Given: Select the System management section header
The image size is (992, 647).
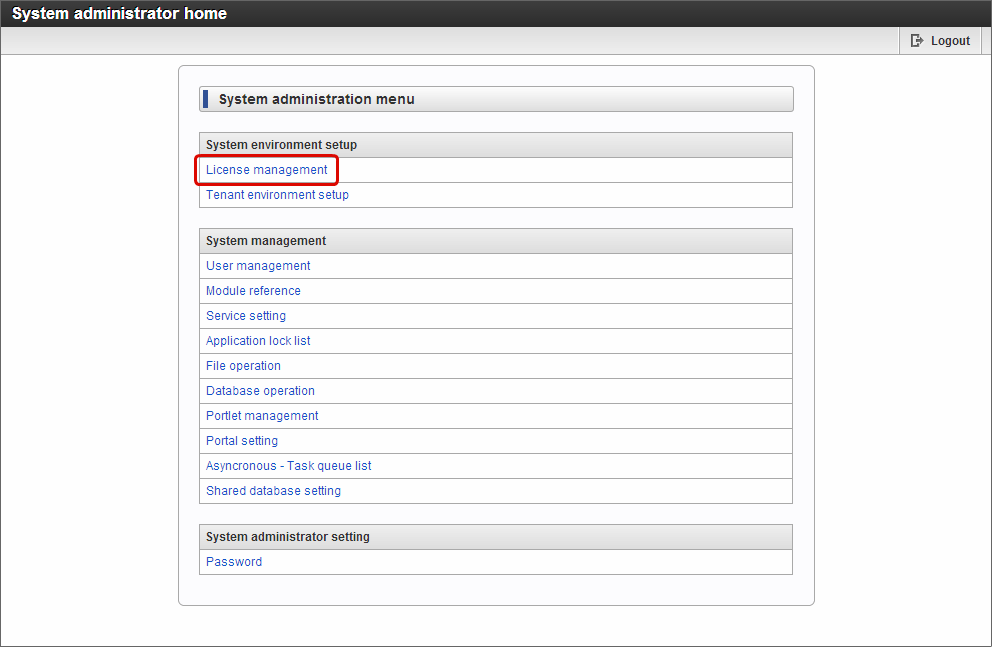Looking at the screenshot, I should pos(496,241).
